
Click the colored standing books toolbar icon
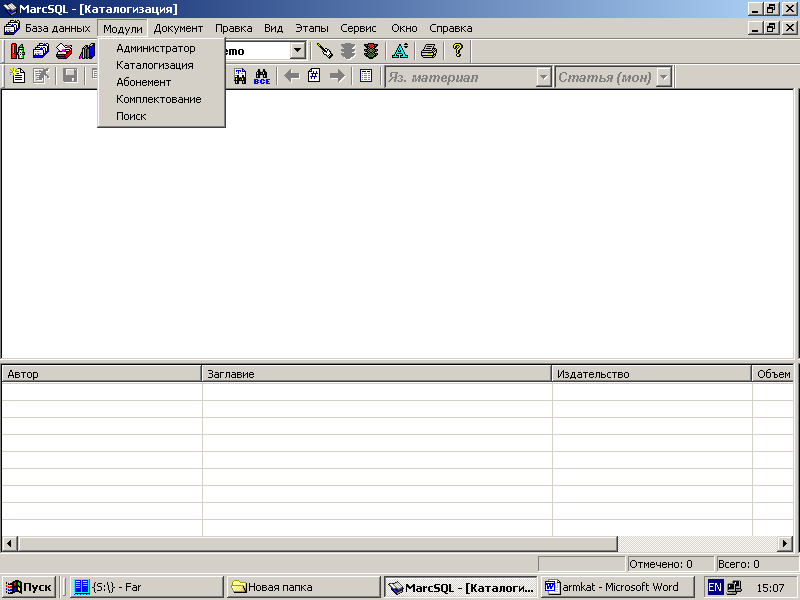pyautogui.click(x=87, y=51)
